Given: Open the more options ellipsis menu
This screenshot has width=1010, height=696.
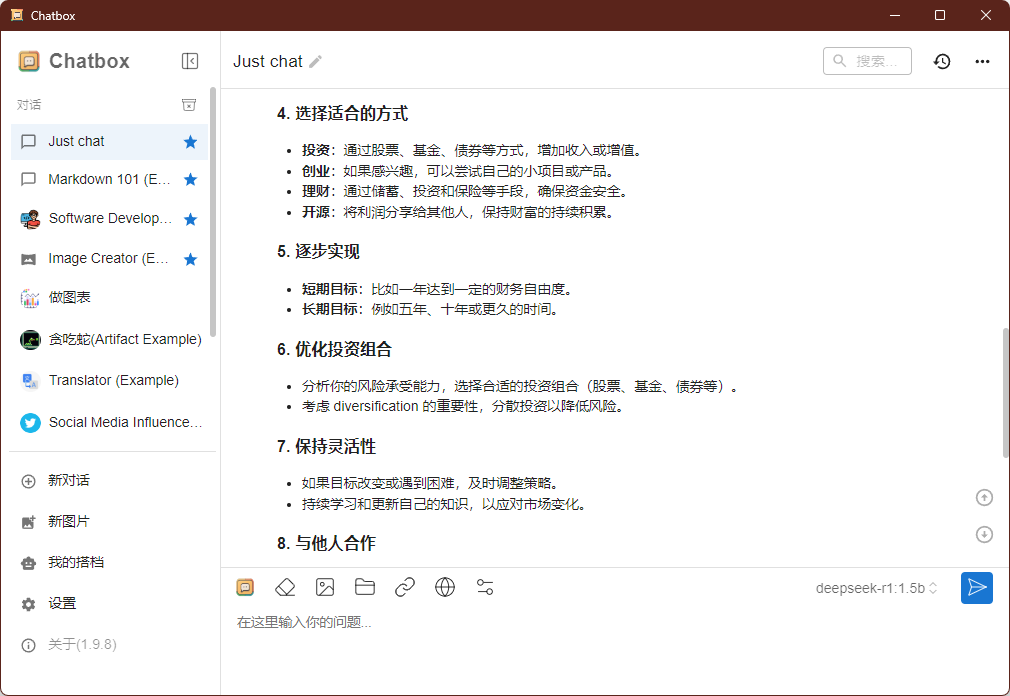Looking at the screenshot, I should click(x=982, y=61).
